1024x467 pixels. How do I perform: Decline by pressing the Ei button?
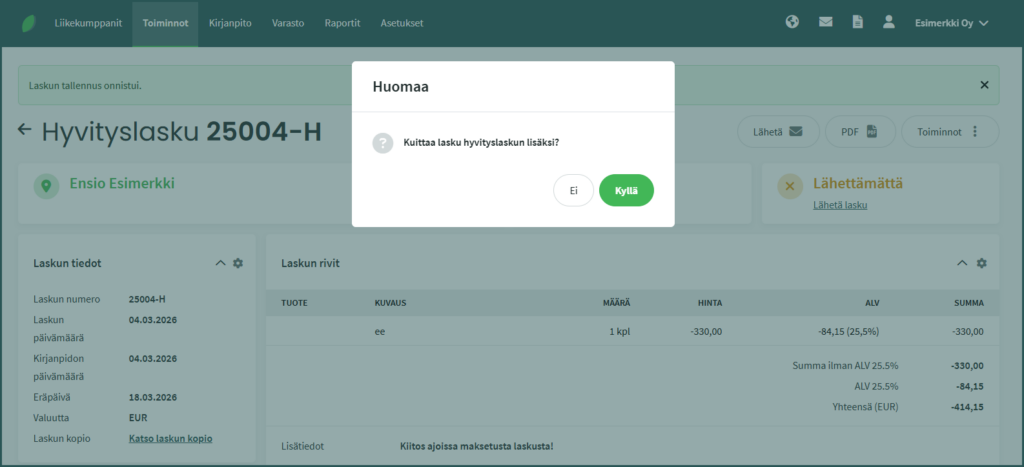(x=573, y=190)
